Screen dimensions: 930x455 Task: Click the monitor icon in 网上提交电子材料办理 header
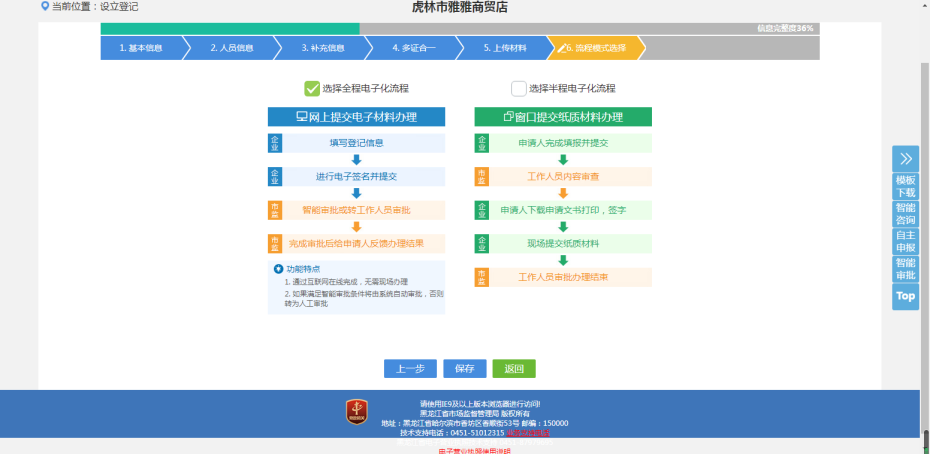[302, 117]
